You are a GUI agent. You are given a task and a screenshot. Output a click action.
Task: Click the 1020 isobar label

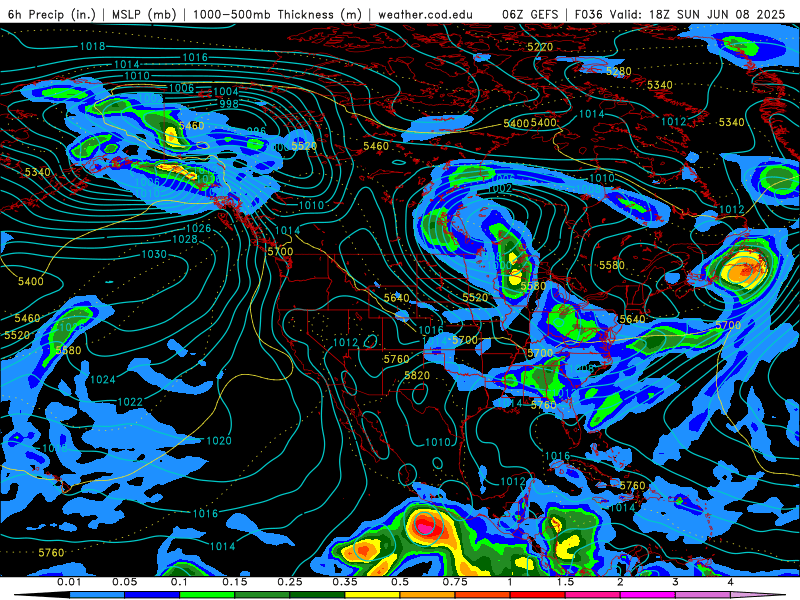(x=219, y=441)
